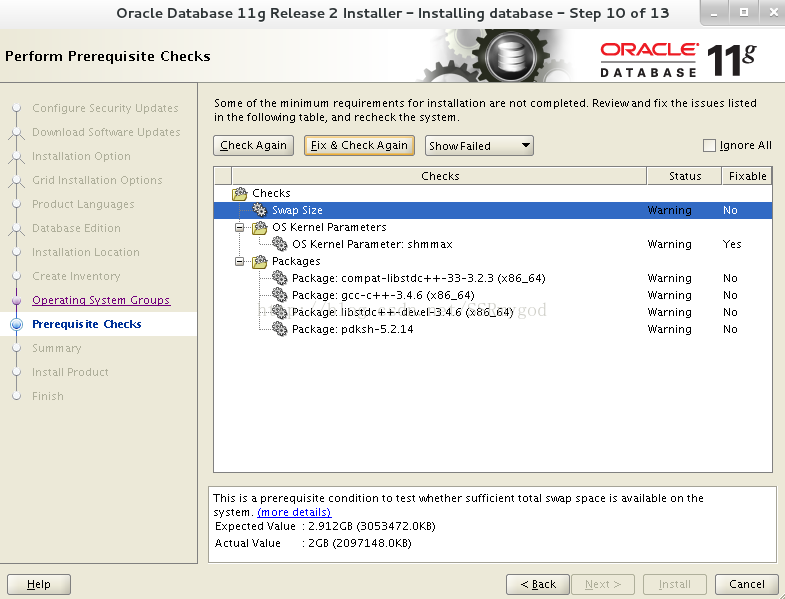This screenshot has width=785, height=599.
Task: Collapse the Packages tree node
Action: coord(240,261)
